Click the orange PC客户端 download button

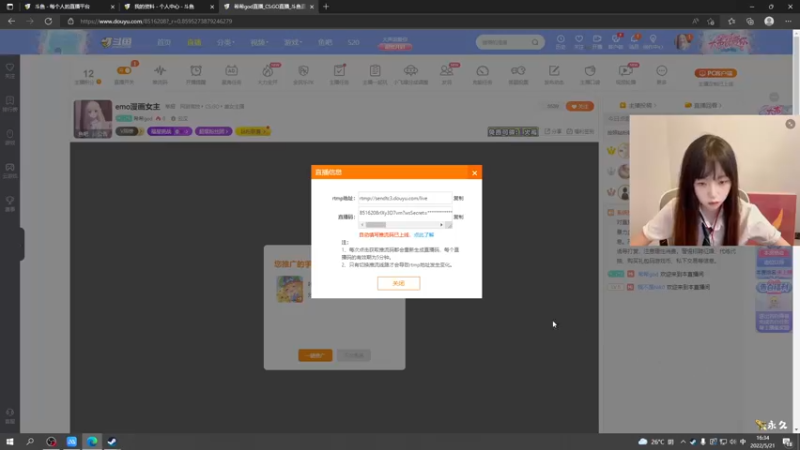[x=715, y=73]
